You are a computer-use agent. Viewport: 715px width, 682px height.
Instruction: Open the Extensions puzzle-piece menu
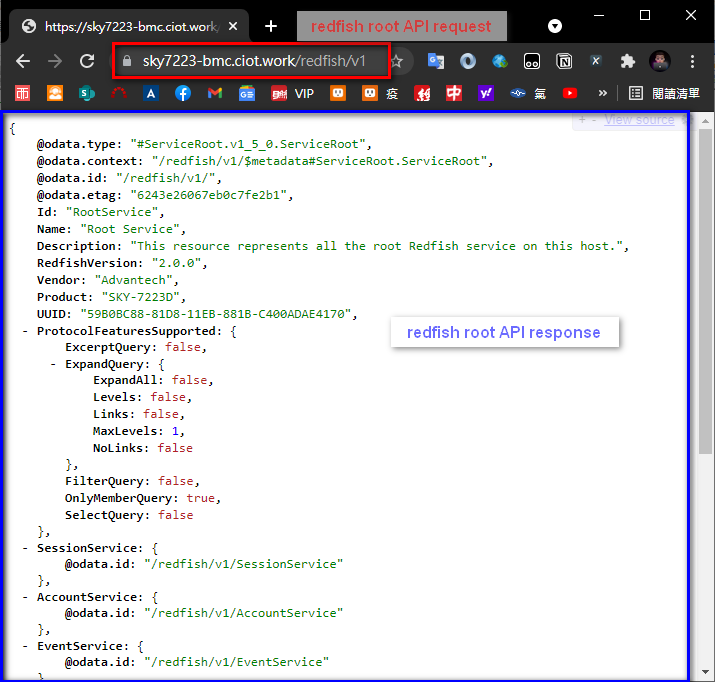coord(627,61)
